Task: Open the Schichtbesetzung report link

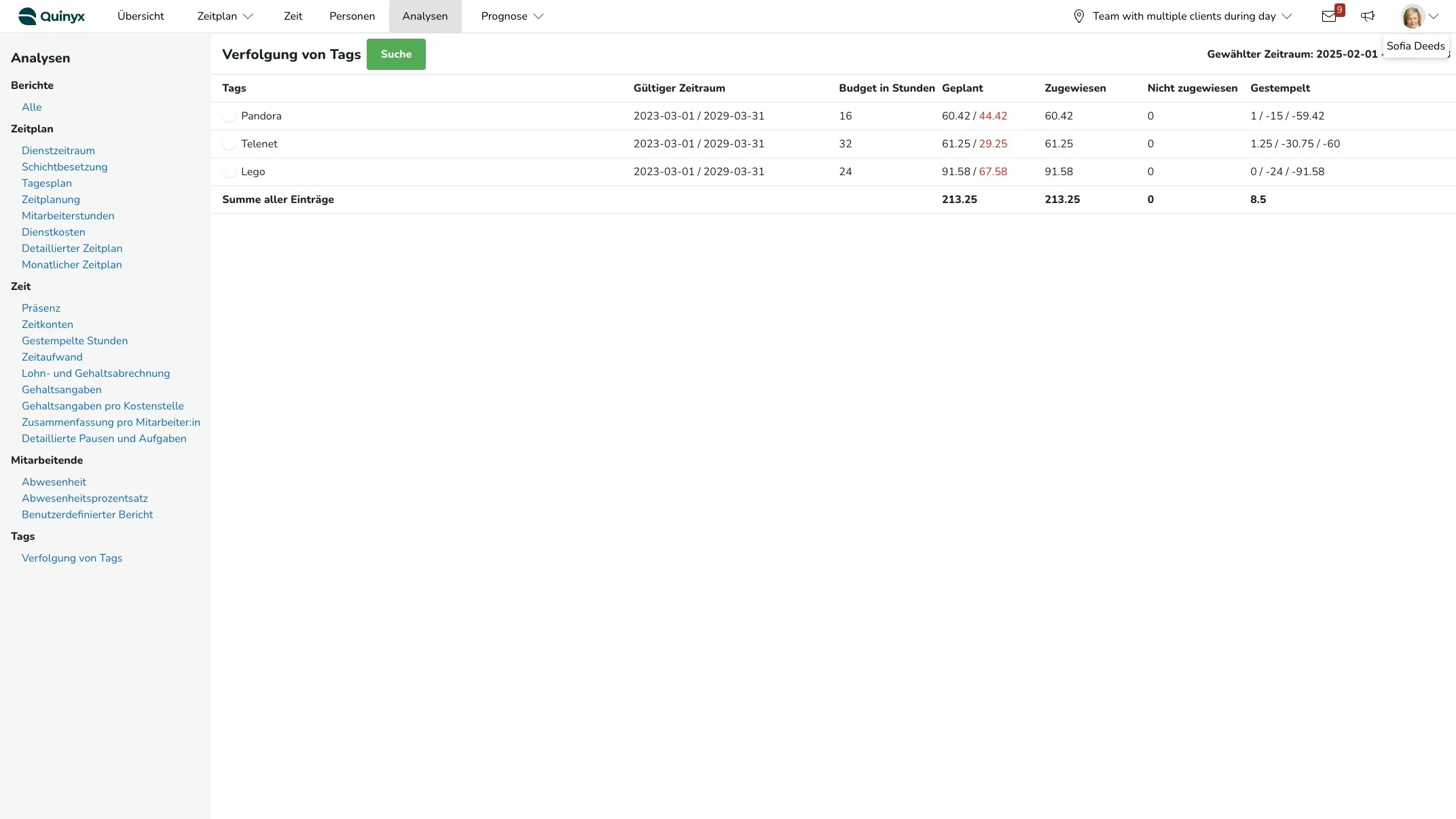Action: (65, 167)
